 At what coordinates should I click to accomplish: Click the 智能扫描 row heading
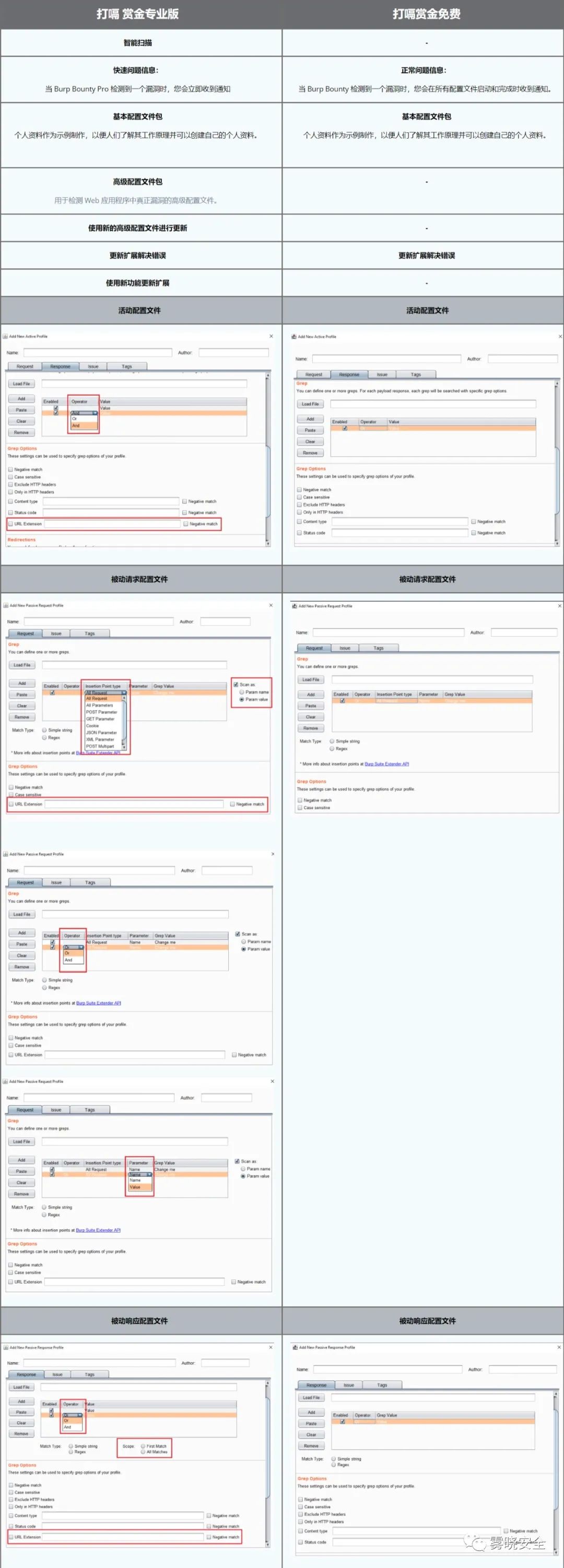[x=137, y=43]
